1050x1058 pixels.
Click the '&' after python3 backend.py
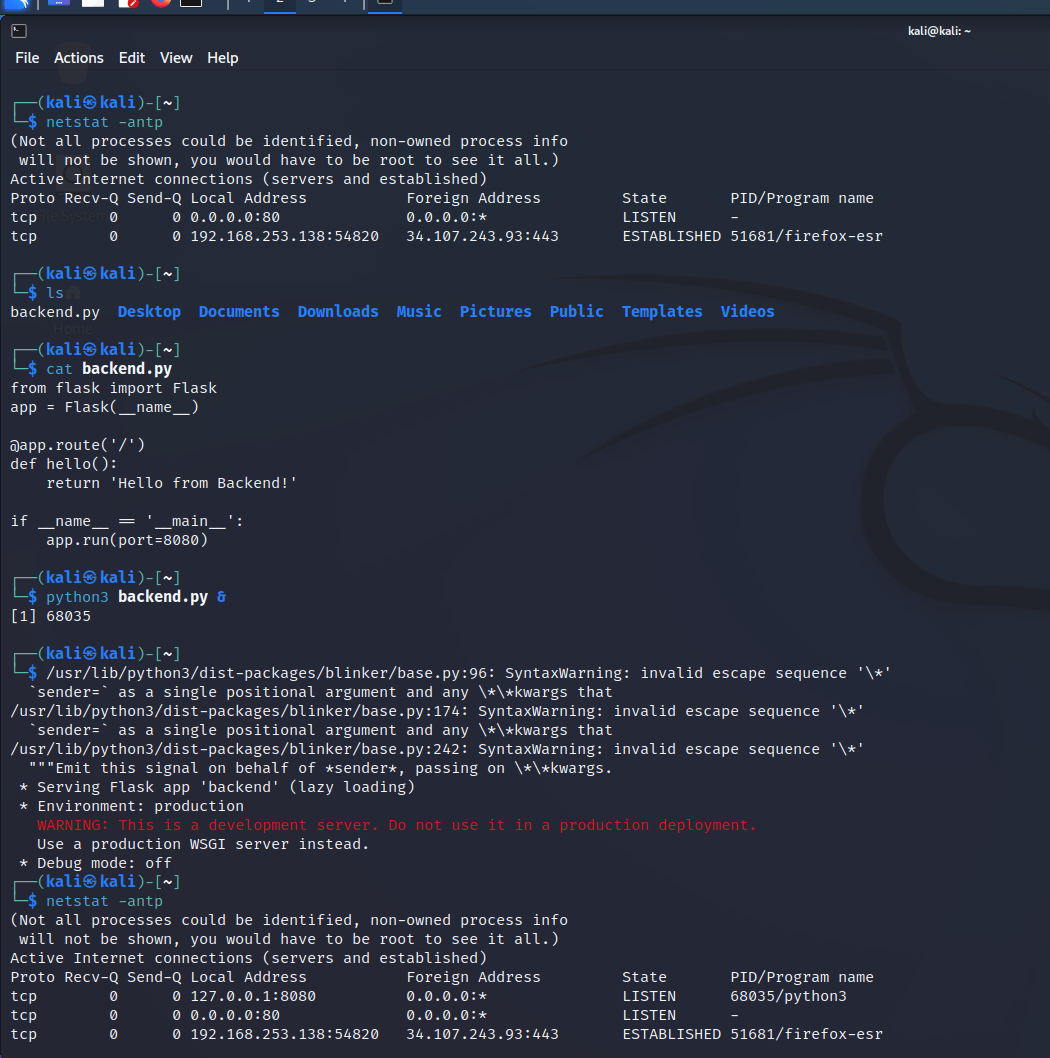tap(221, 597)
